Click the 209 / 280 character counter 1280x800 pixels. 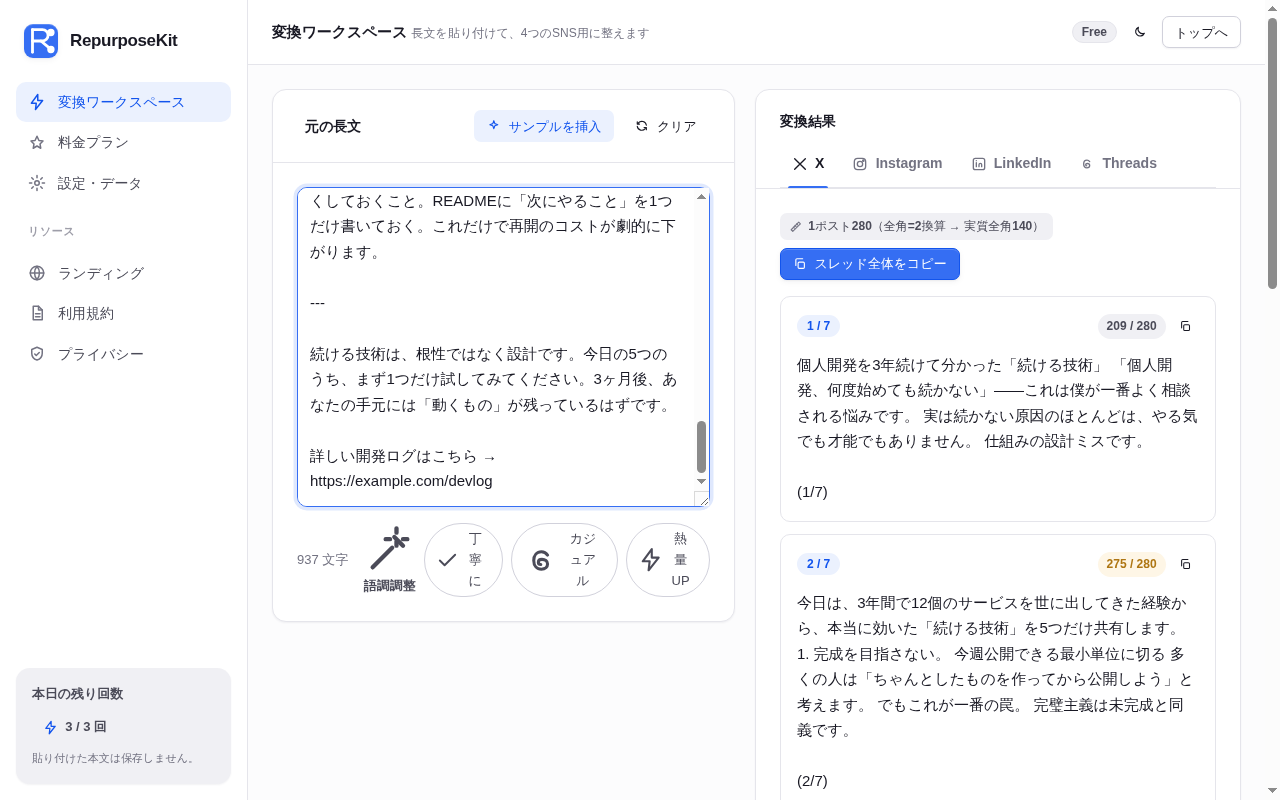coord(1131,326)
